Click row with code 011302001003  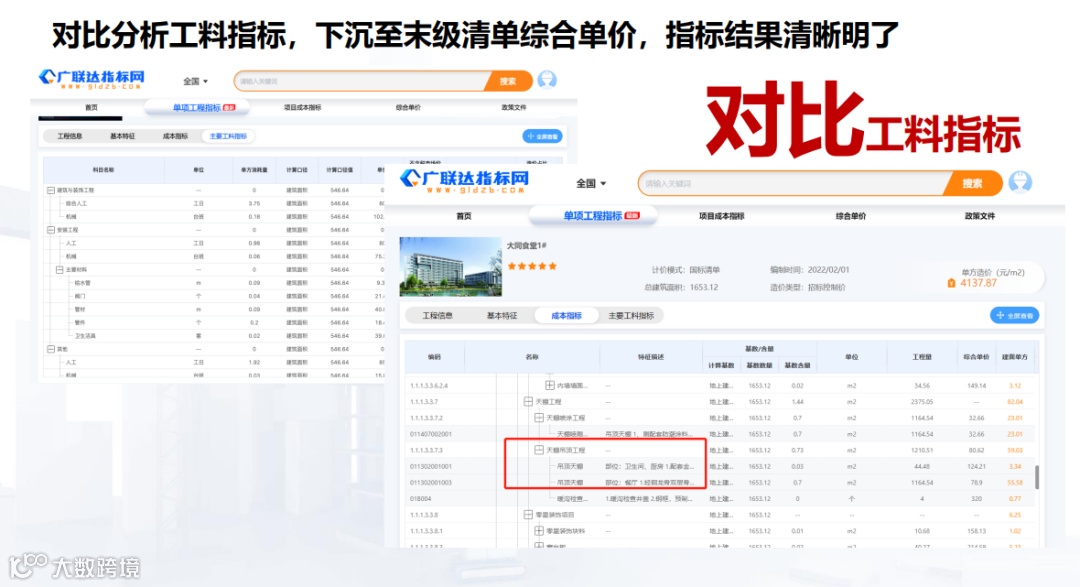[721, 483]
